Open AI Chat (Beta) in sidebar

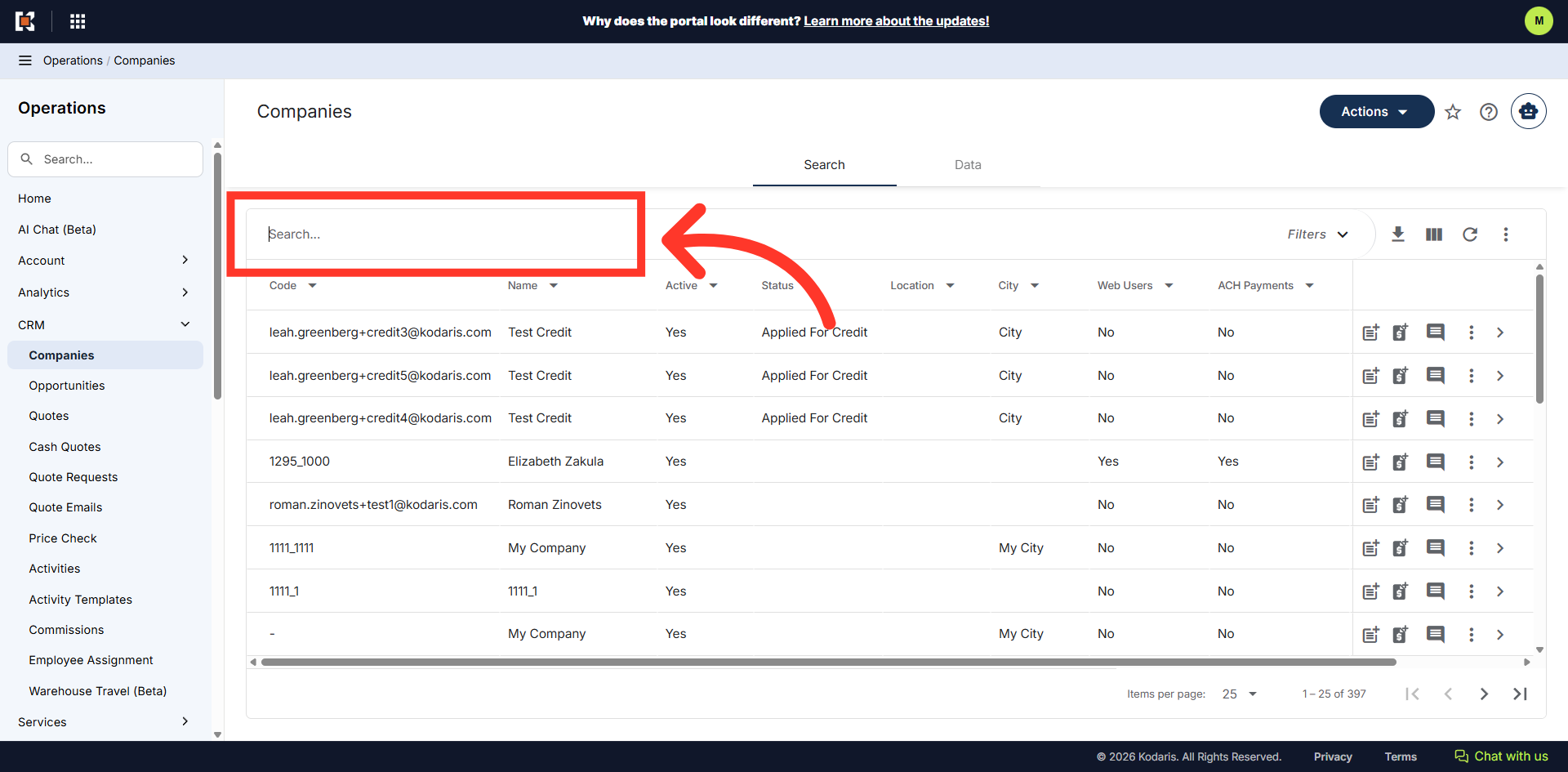(x=57, y=230)
